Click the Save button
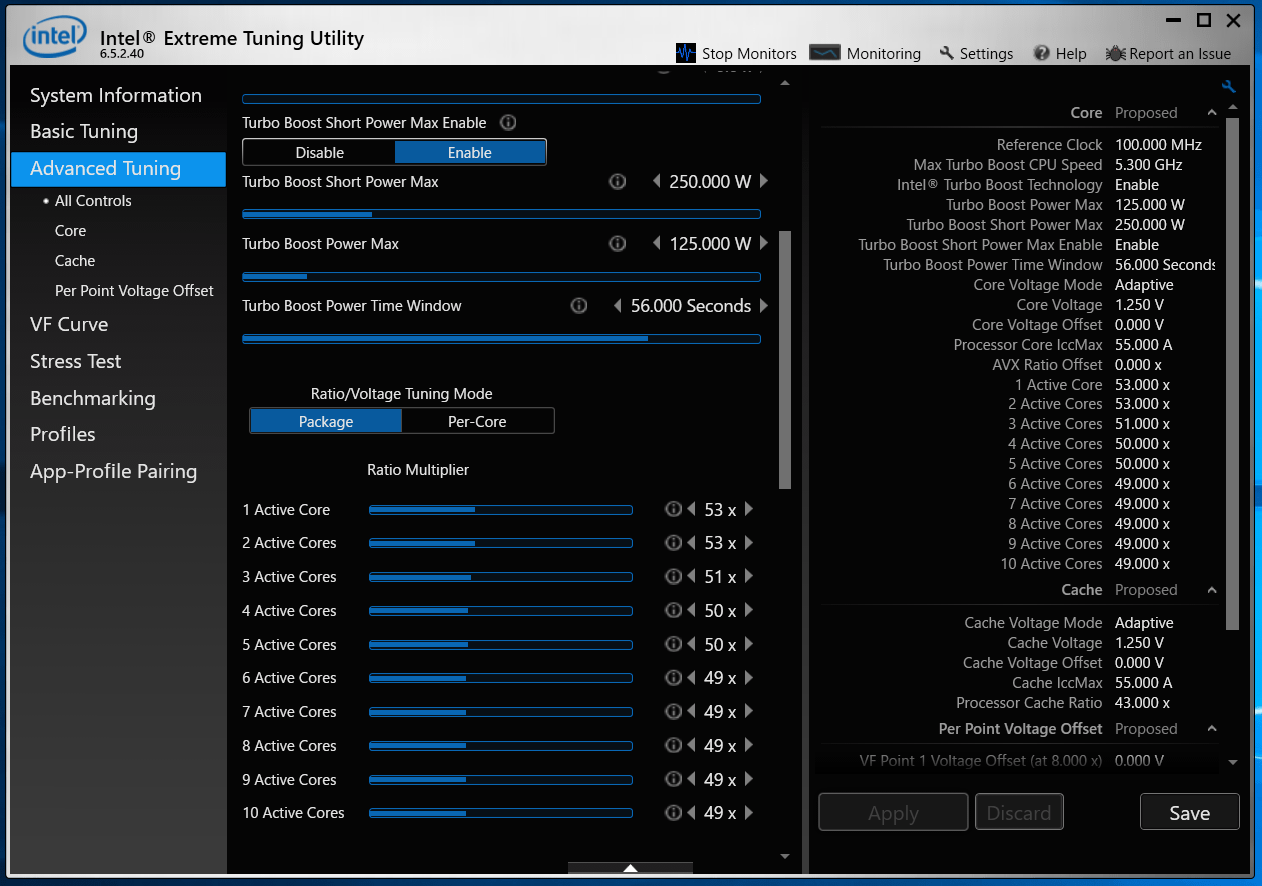 coord(1190,813)
